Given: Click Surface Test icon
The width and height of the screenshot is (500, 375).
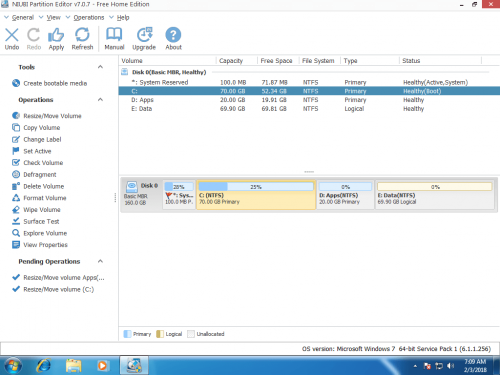Looking at the screenshot, I should pos(16,221).
